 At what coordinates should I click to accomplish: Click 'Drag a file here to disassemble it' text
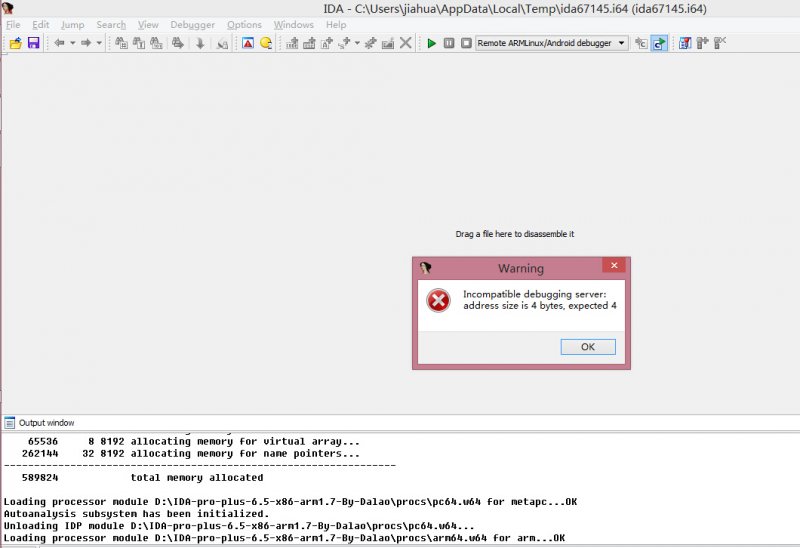click(515, 234)
